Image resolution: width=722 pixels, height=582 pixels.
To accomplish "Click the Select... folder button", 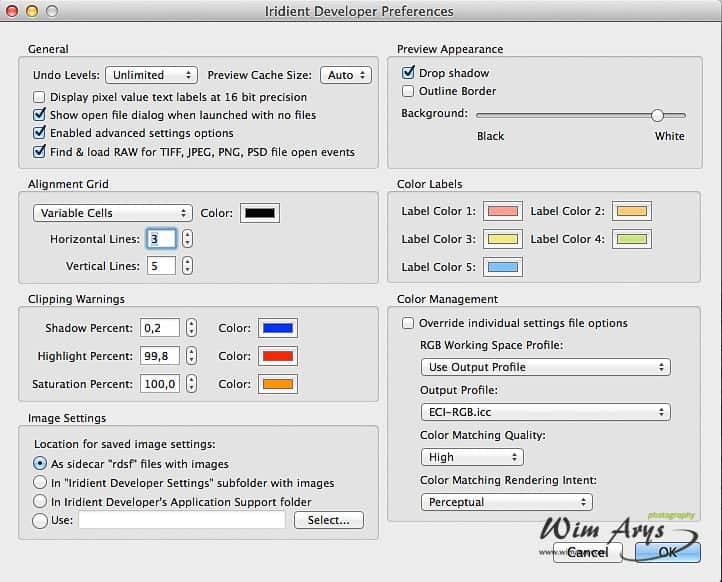I will (329, 520).
